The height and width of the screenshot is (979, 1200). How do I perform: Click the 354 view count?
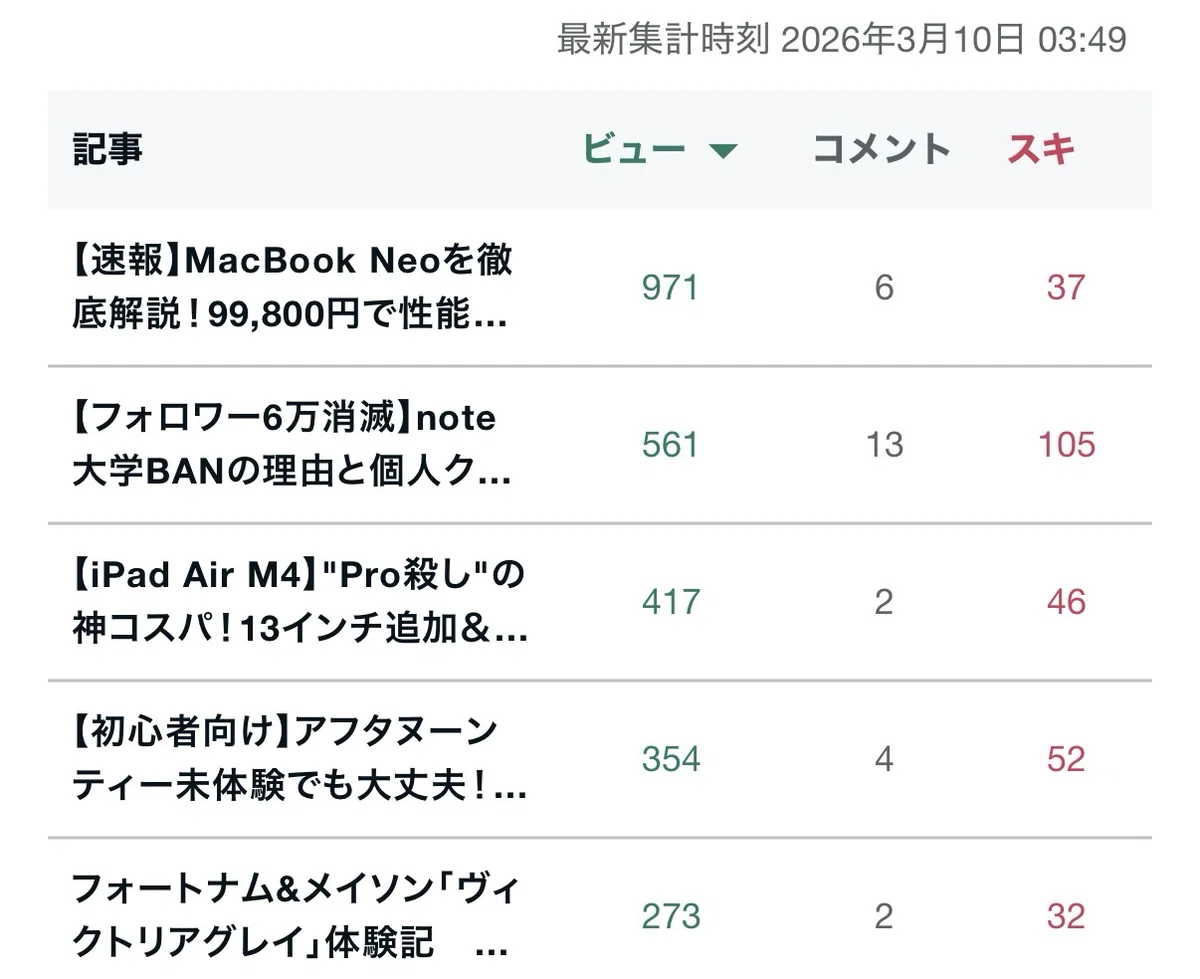click(x=670, y=759)
